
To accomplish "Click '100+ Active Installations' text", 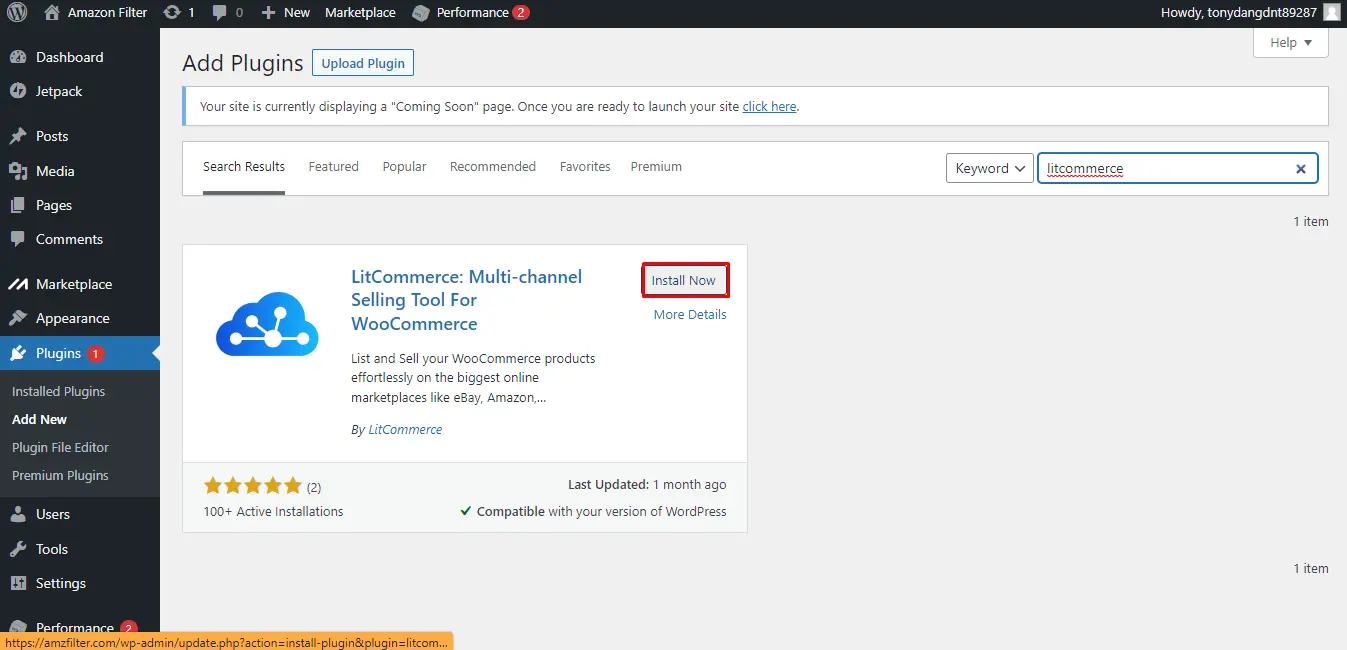I will [x=273, y=511].
